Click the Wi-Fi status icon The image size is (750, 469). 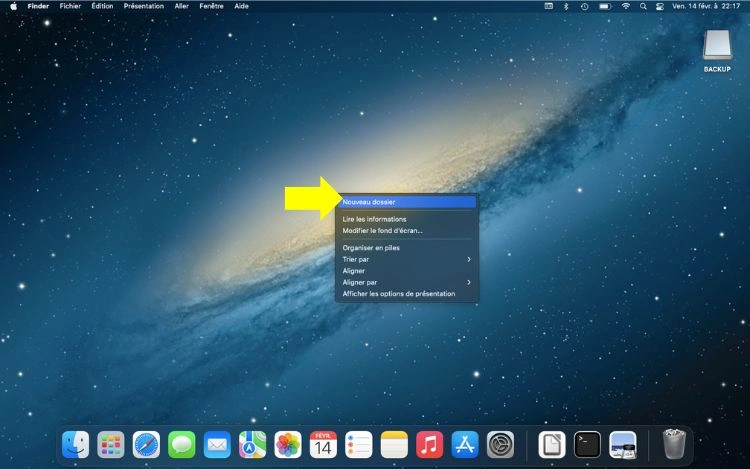coord(626,6)
